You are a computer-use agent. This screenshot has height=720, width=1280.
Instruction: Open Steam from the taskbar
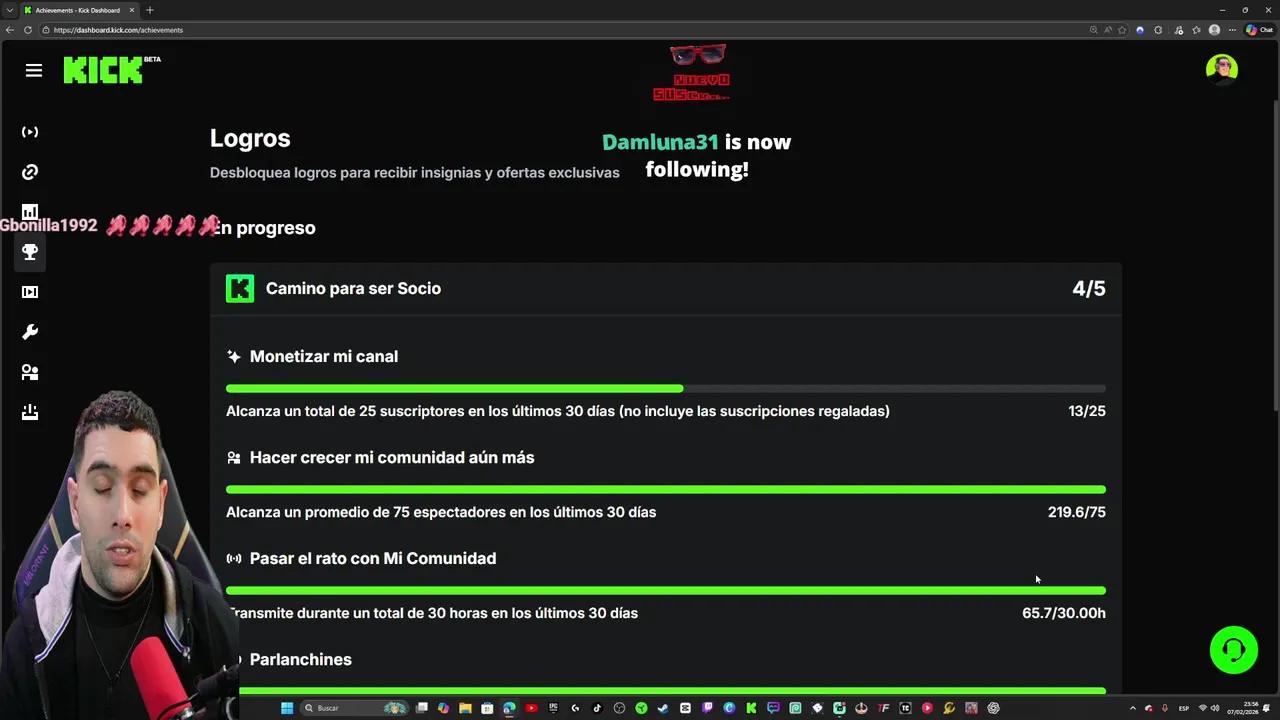663,708
